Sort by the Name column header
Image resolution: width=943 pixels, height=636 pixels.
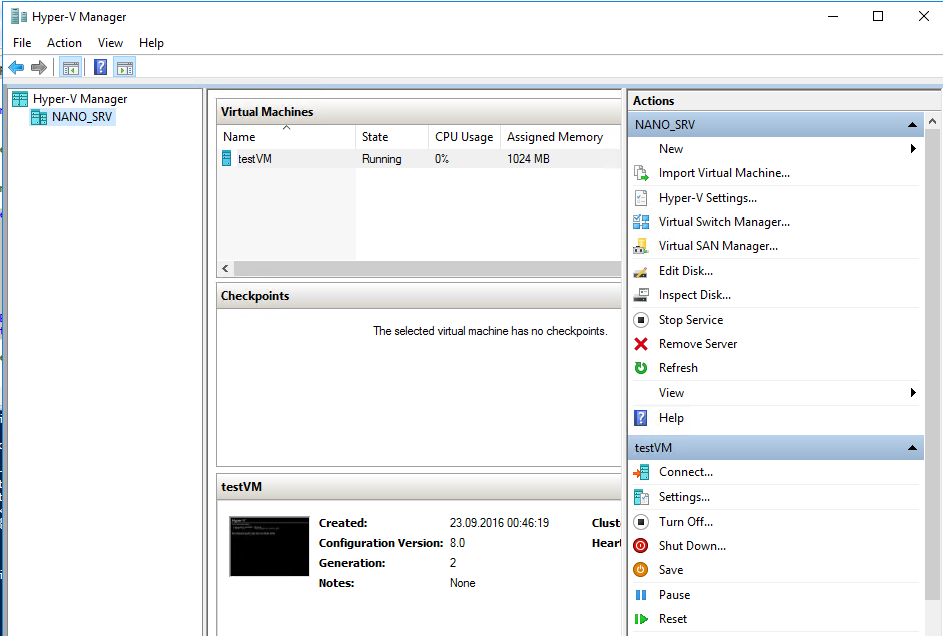coord(286,136)
